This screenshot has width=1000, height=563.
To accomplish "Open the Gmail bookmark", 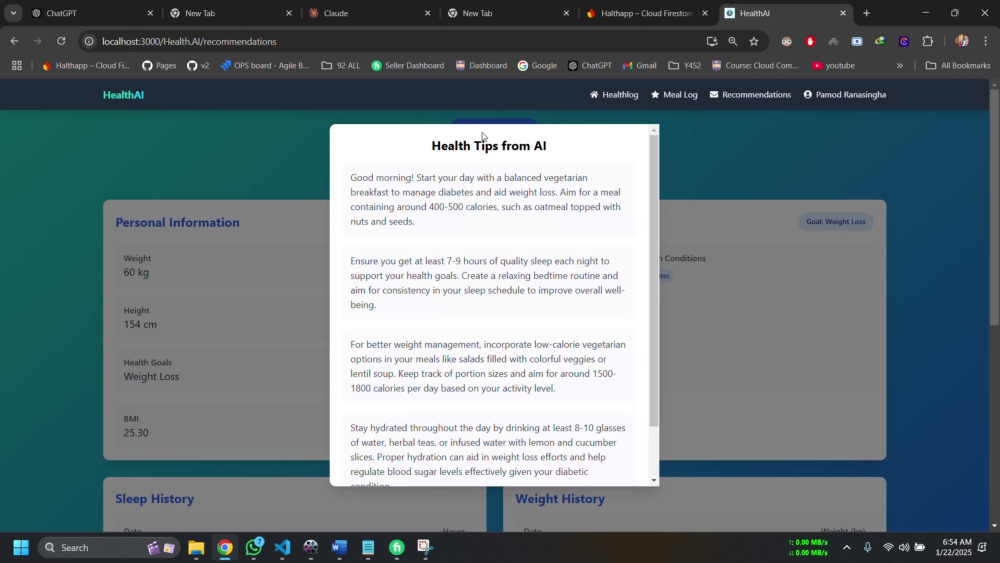I will (x=640, y=66).
